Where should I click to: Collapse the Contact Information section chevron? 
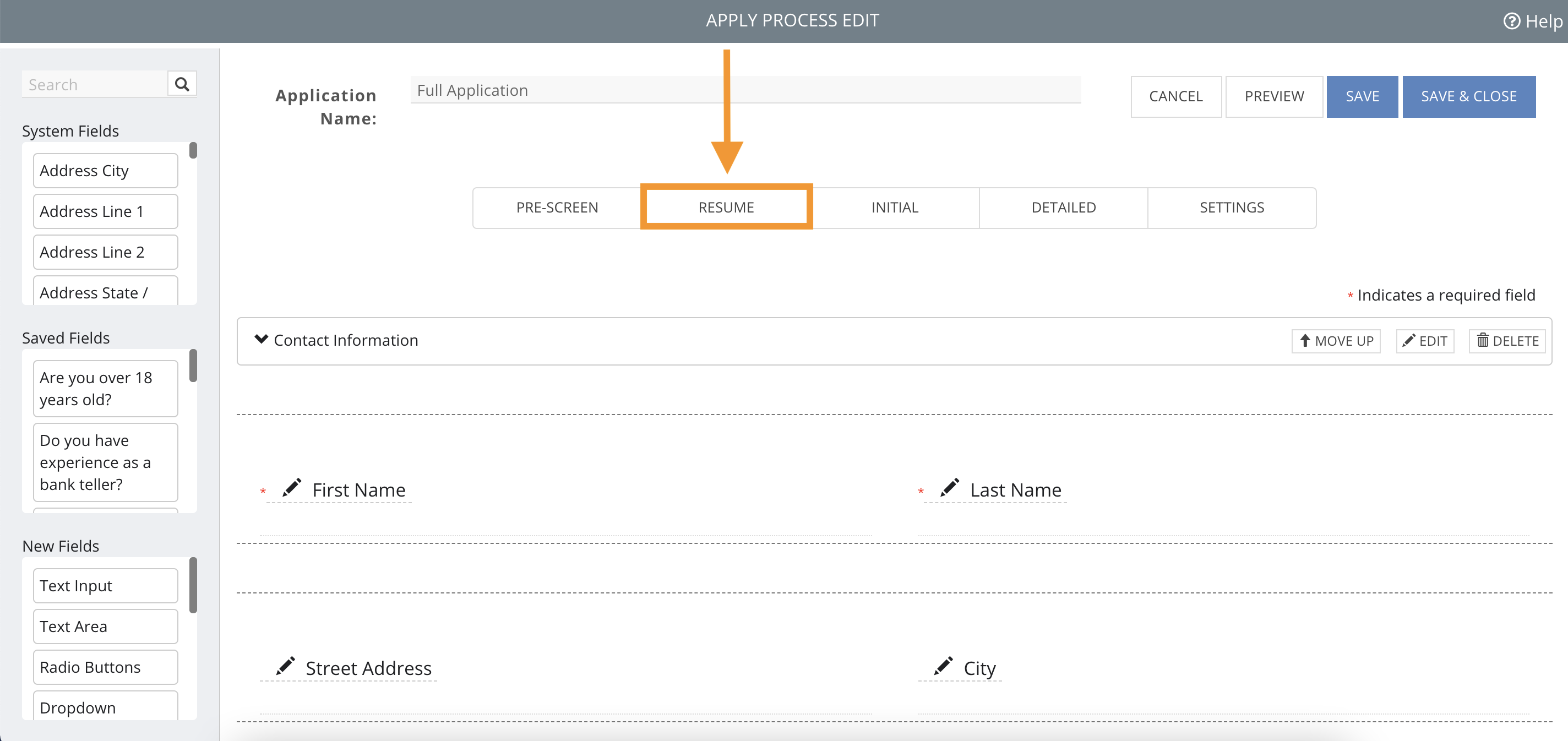(261, 339)
